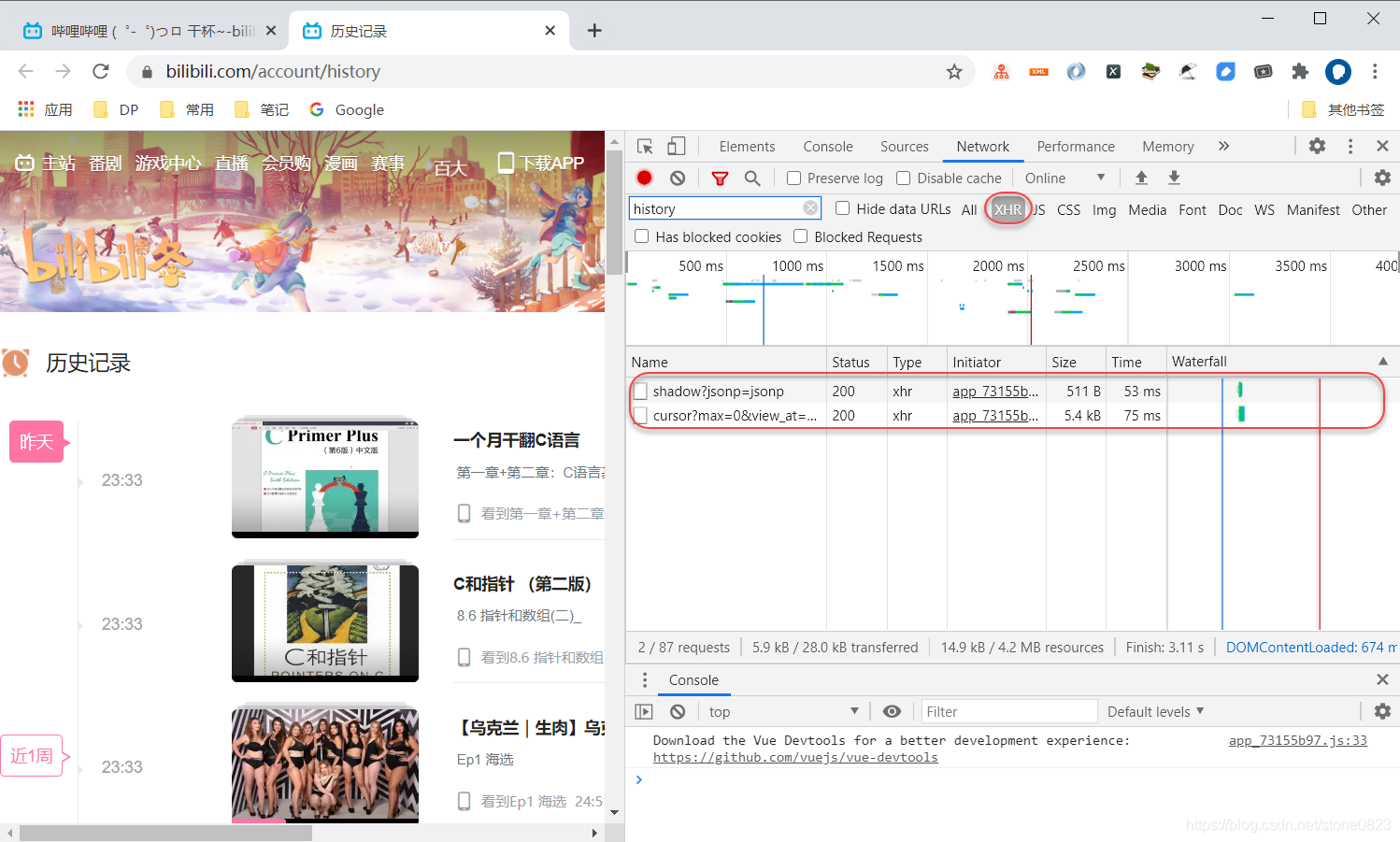Image resolution: width=1400 pixels, height=842 pixels.
Task: Toggle the device toolbar icon in DevTools
Action: [677, 147]
